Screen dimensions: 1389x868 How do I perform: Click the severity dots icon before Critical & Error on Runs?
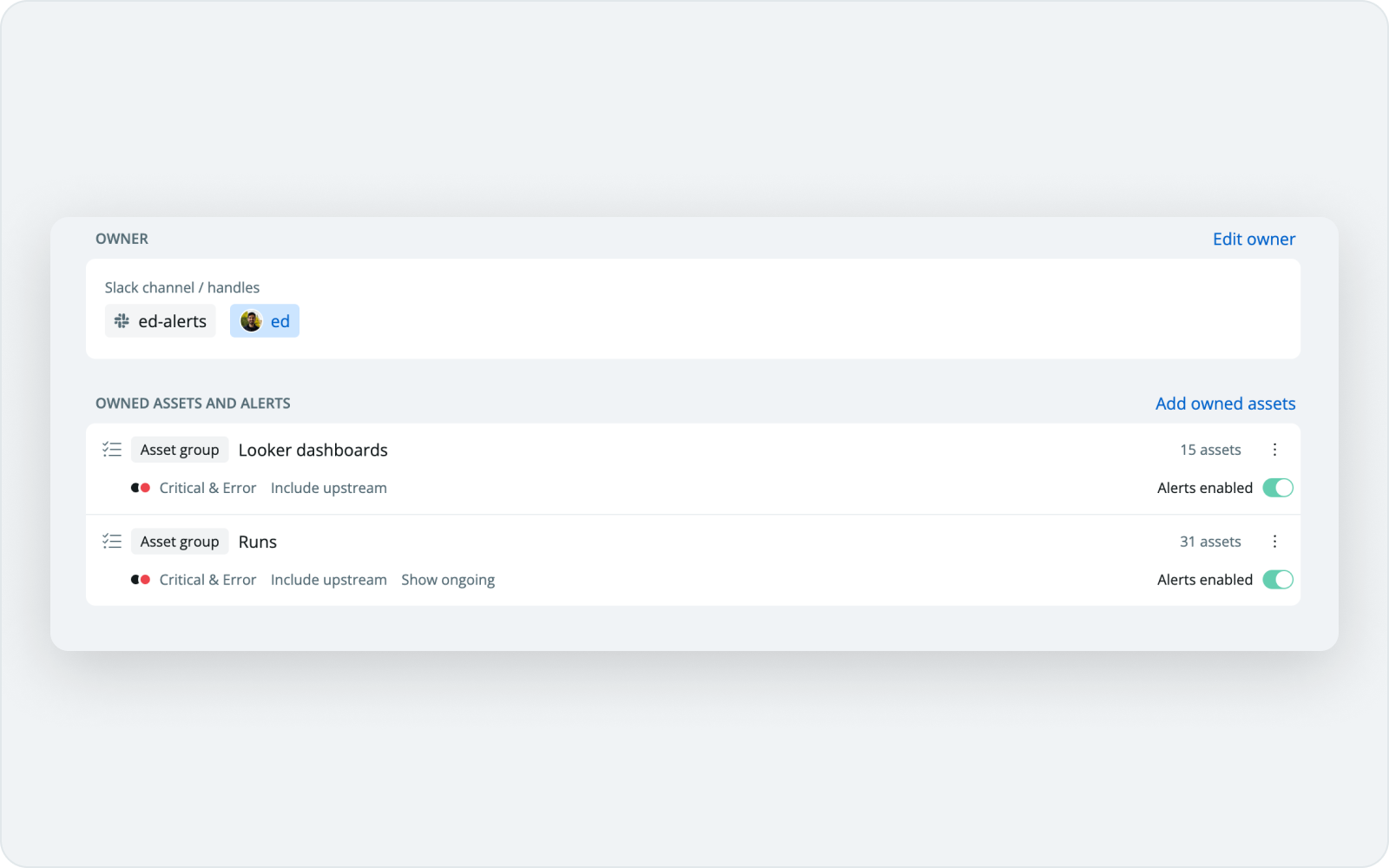pyautogui.click(x=141, y=579)
